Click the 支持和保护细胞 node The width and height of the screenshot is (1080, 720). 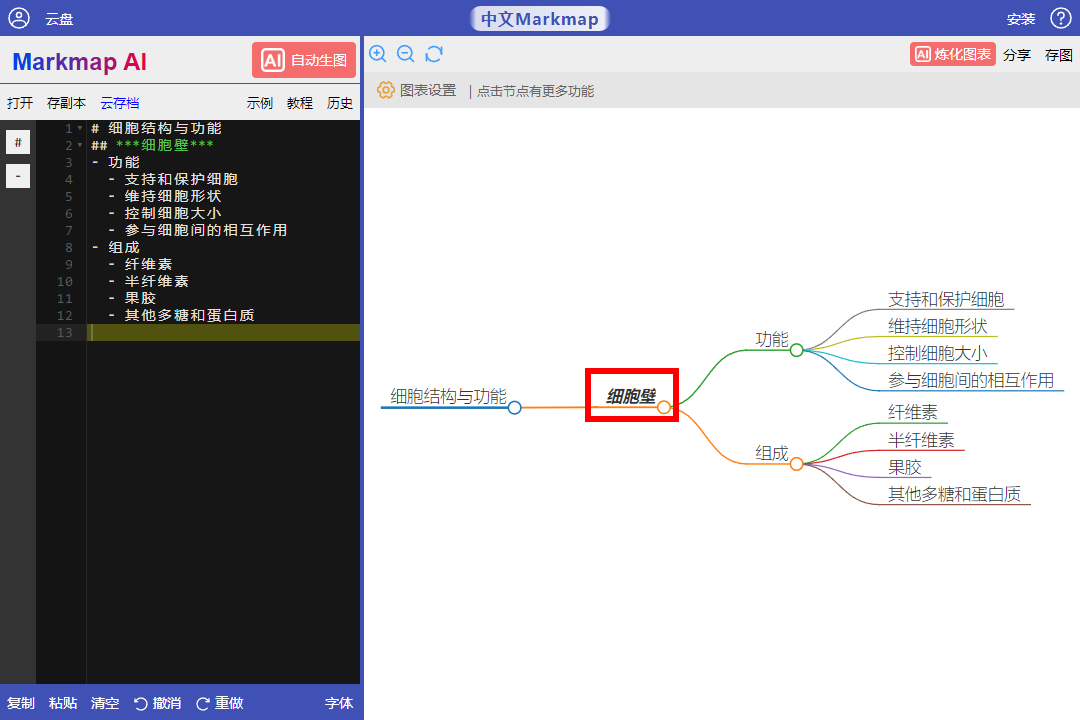coord(946,299)
